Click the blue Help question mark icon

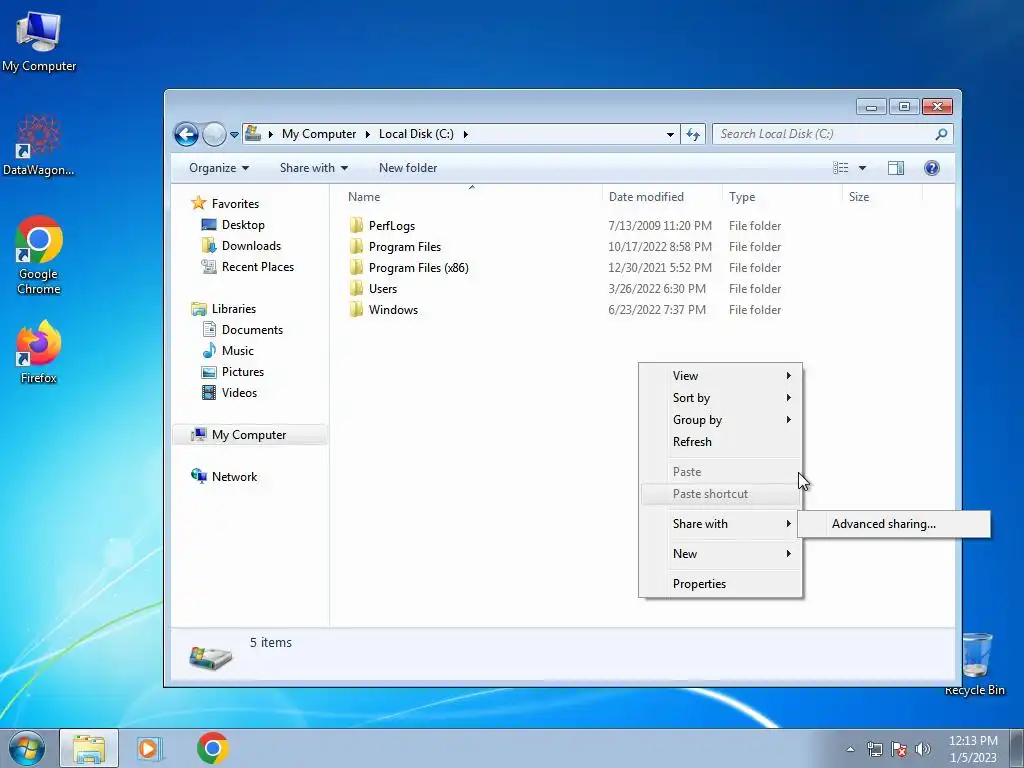tap(932, 168)
